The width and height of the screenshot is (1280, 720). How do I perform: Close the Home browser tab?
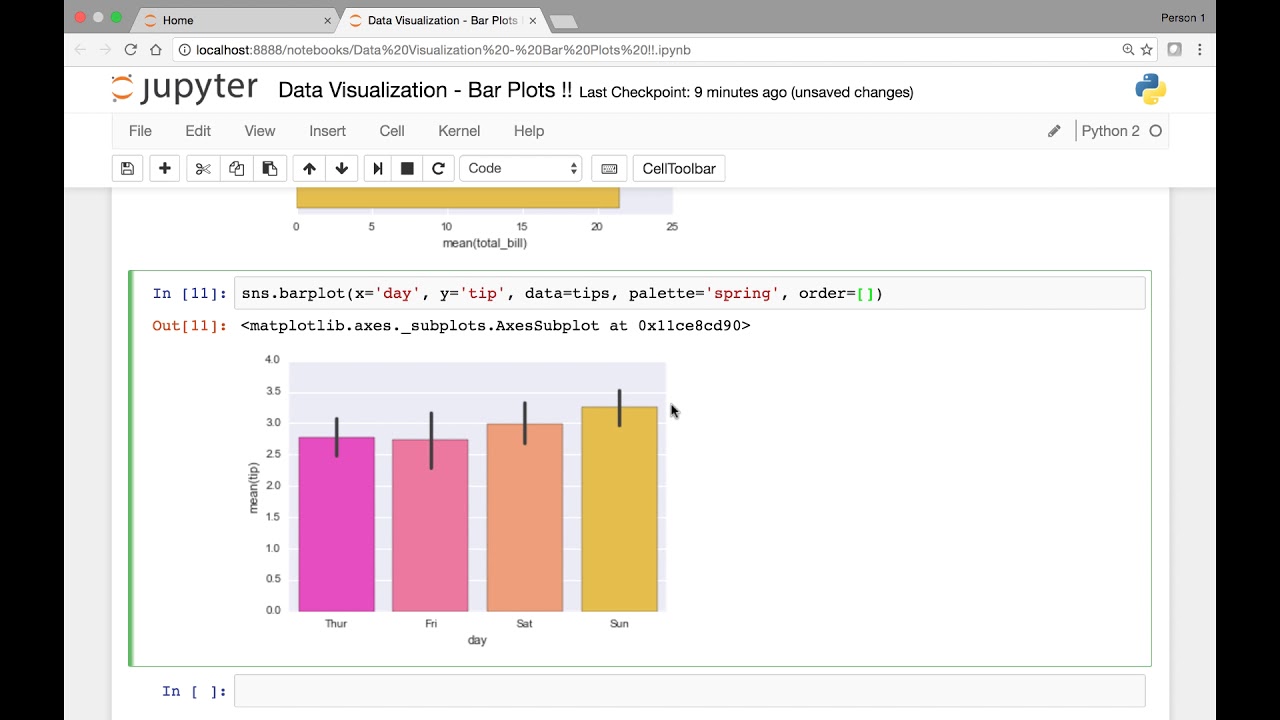(327, 20)
